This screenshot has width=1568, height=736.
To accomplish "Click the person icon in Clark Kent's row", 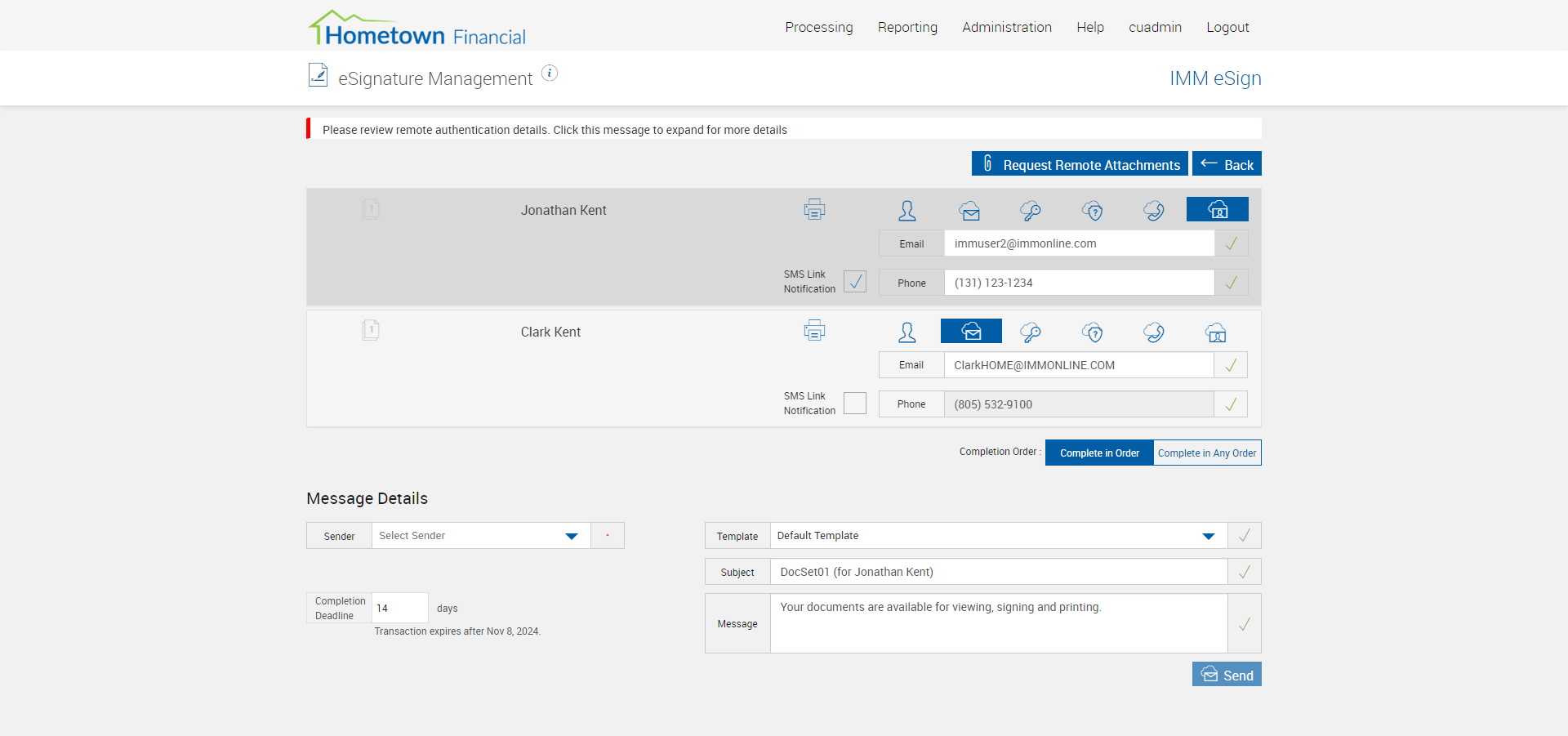I will (907, 332).
